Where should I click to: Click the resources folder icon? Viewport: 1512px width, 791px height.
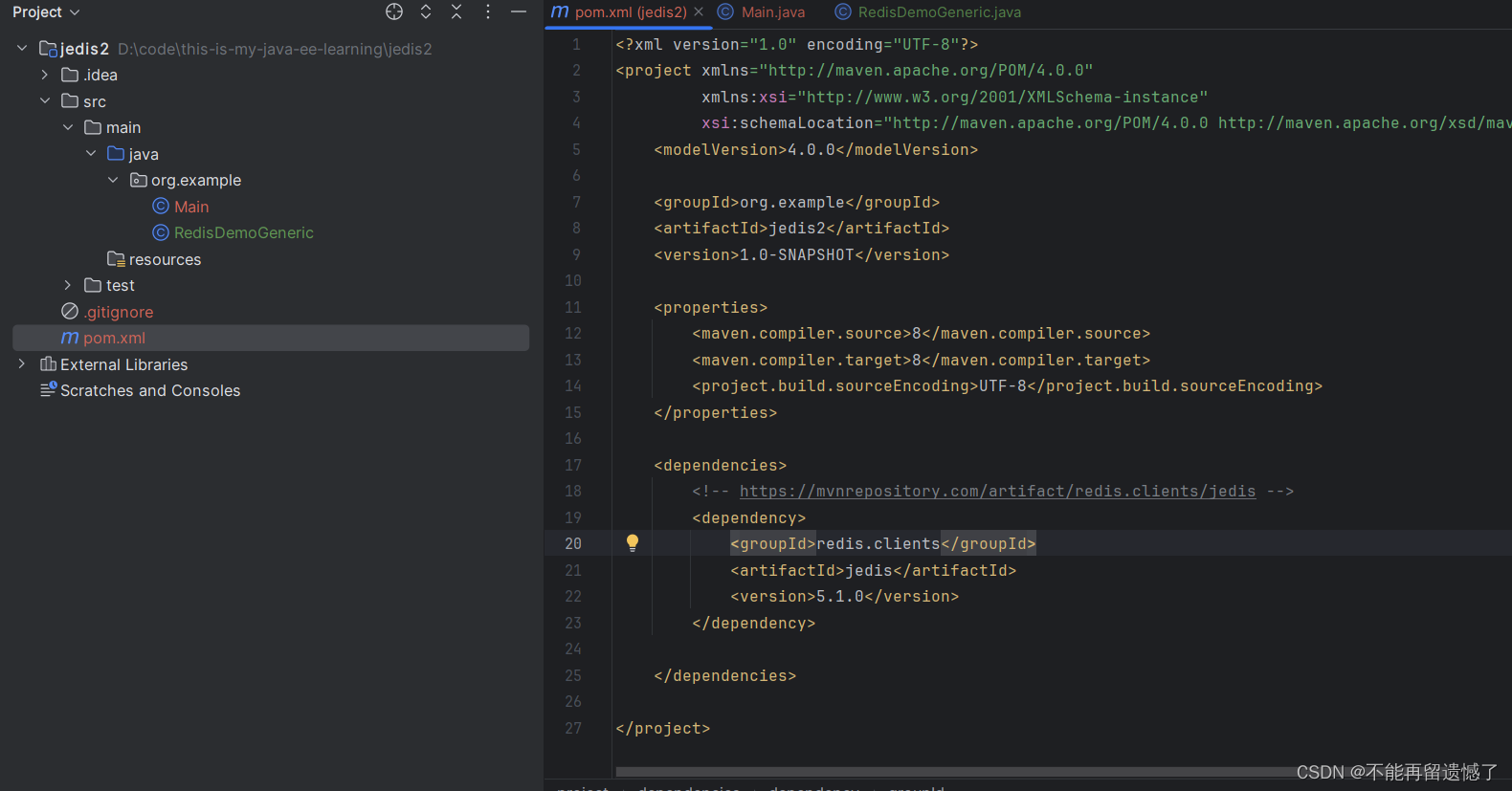tap(116, 259)
